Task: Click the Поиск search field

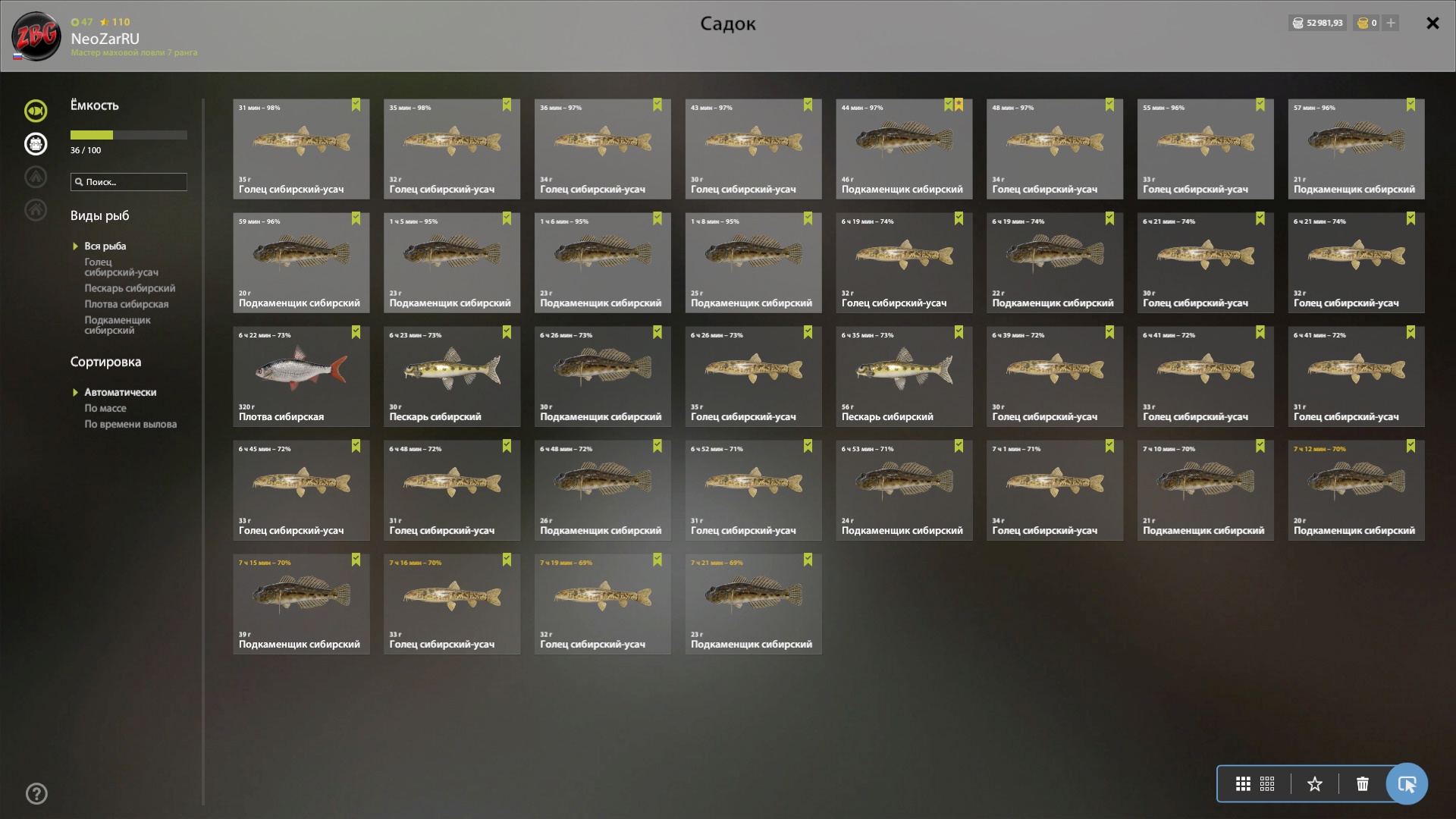Action: pos(129,182)
